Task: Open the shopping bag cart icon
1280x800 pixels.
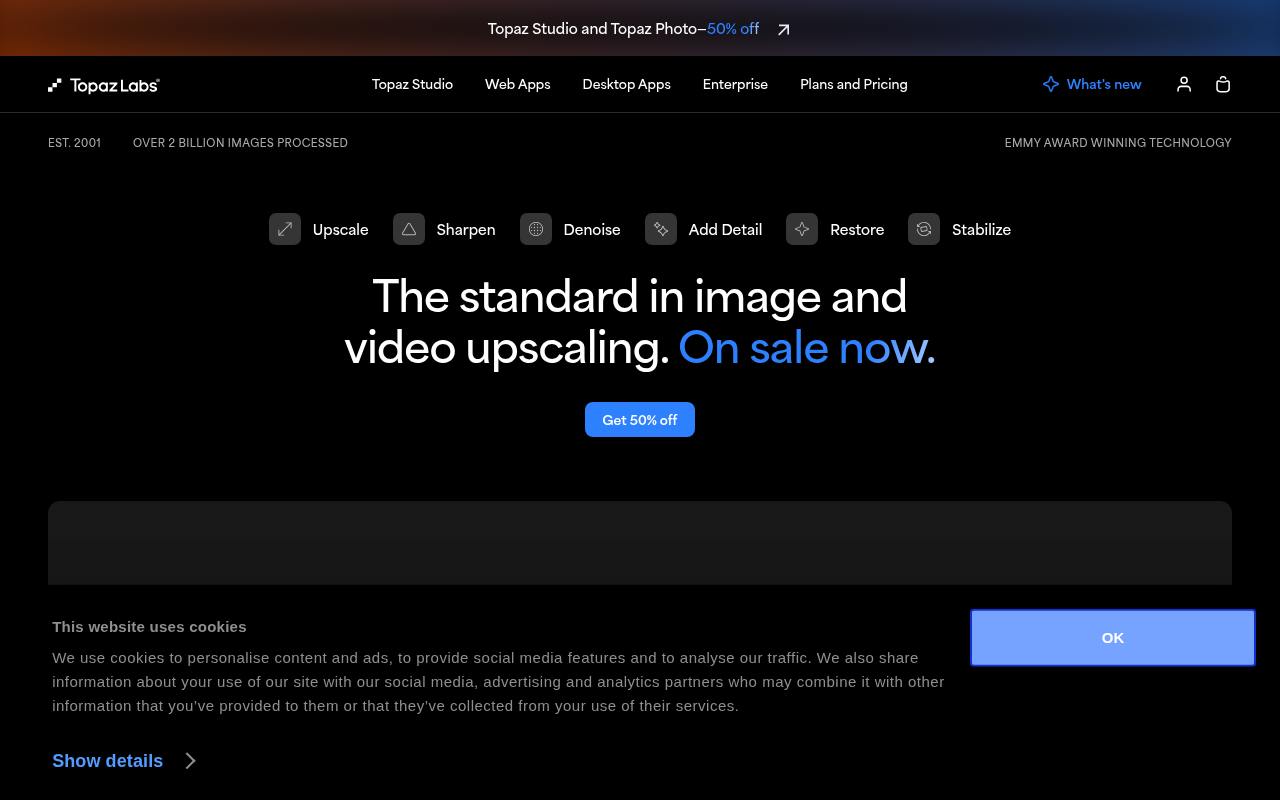Action: 1223,85
